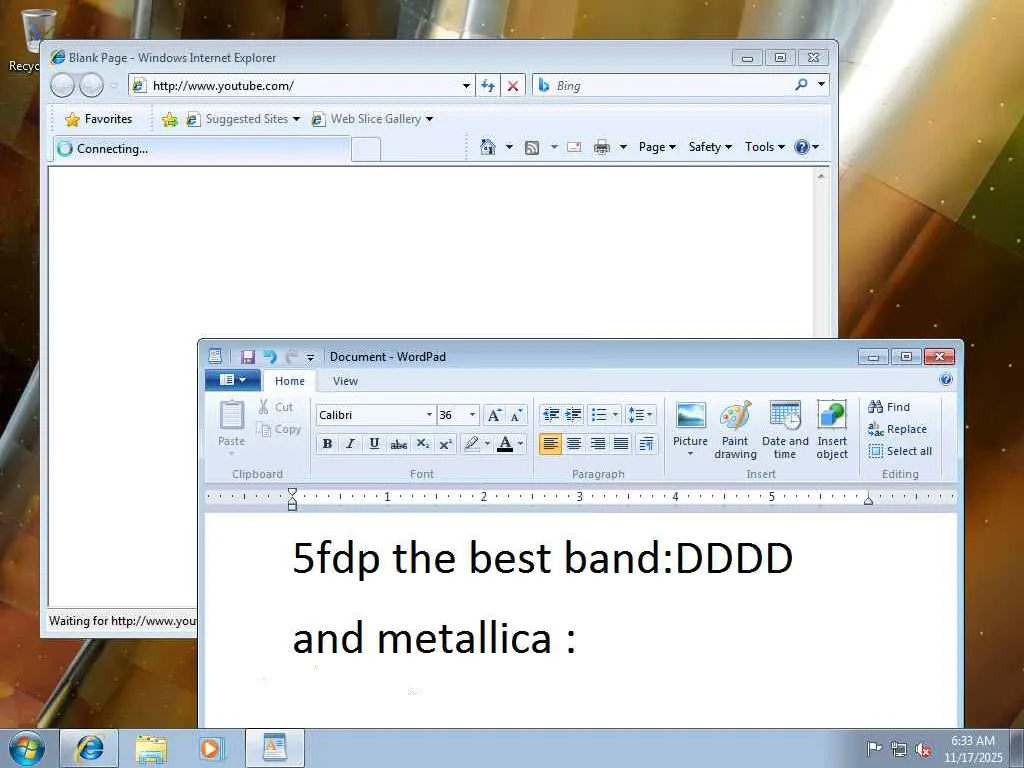Open the text highlight color dropdown arrow

(x=487, y=444)
